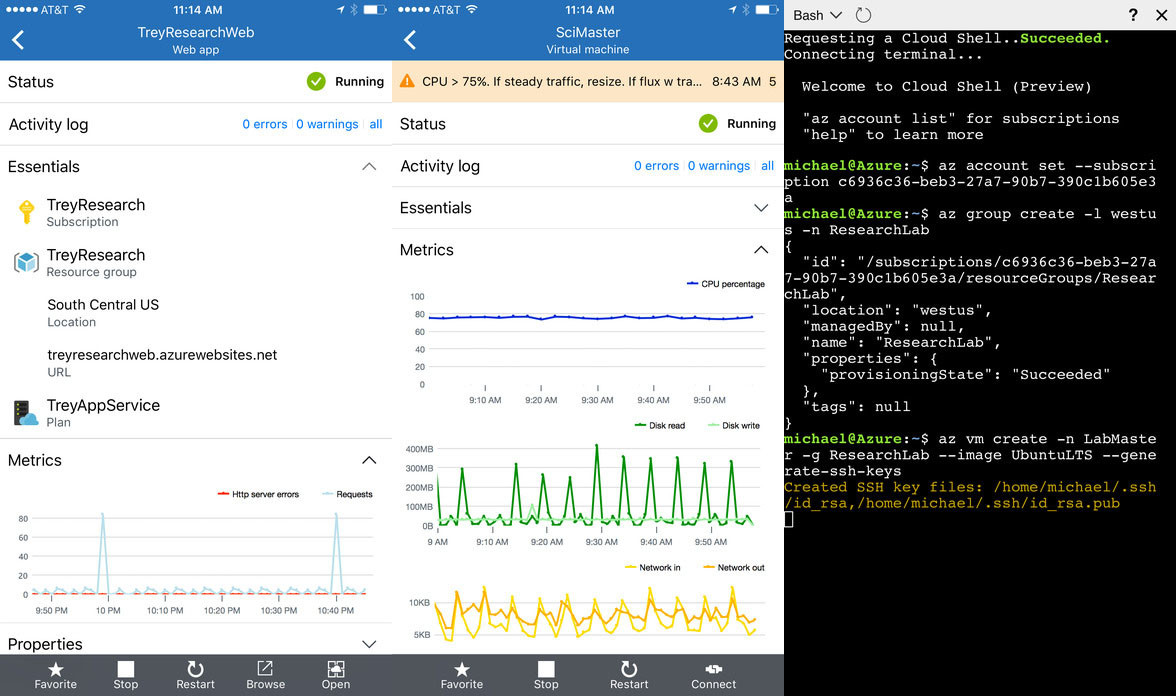Stop the TreyResearchWeb web app
Screen dimensions: 1176x696
coord(125,675)
